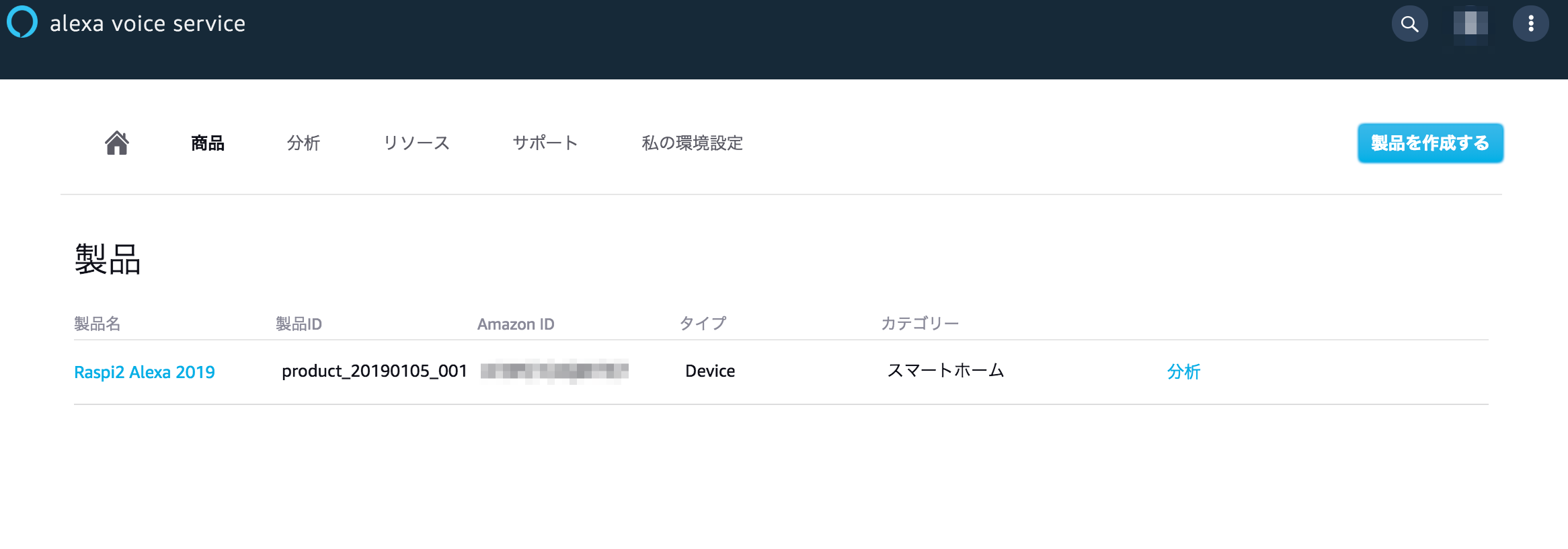Click the 製品名 column header

[97, 324]
